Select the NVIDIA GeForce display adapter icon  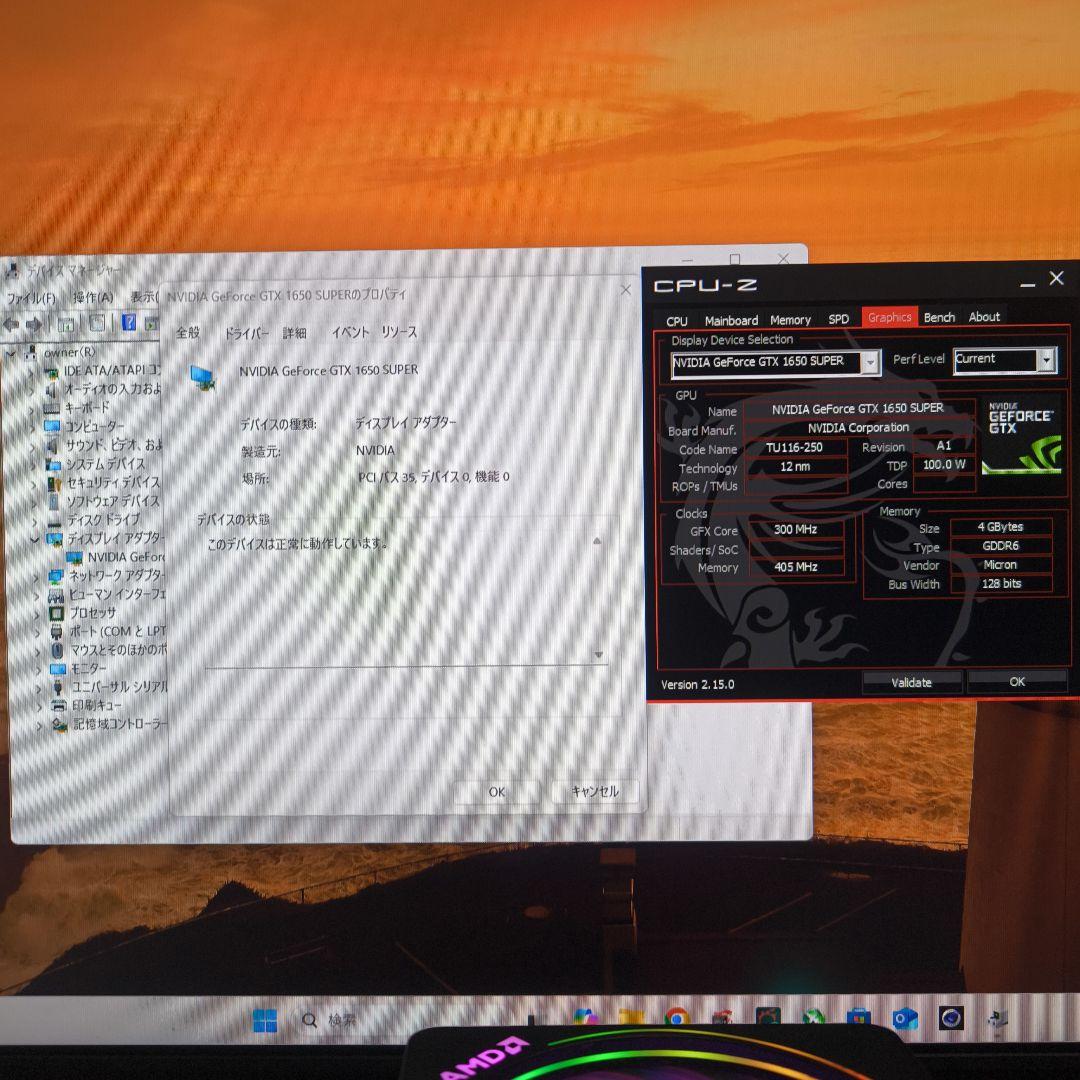coord(74,556)
